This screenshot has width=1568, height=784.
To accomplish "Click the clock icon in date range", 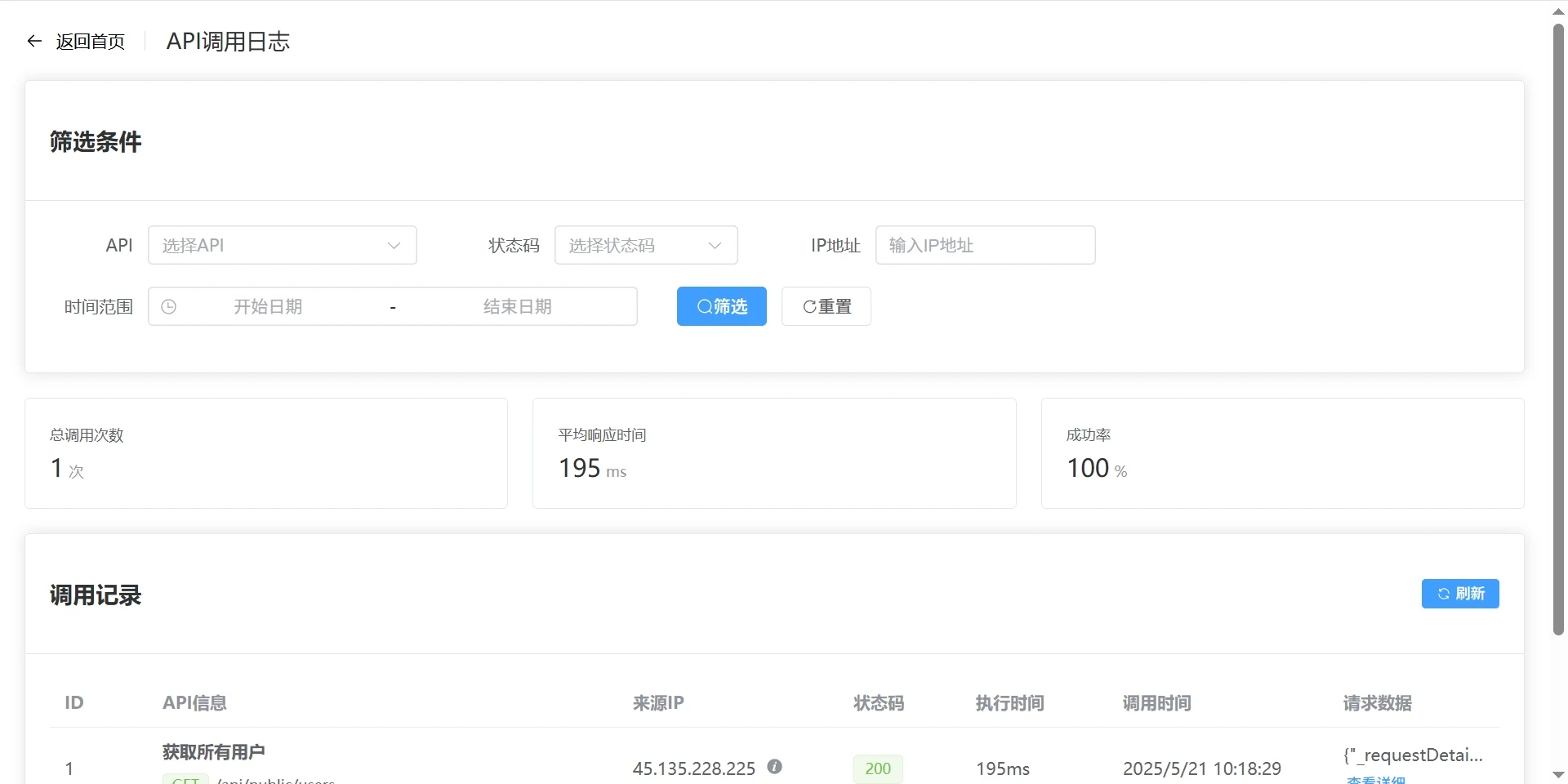I will pyautogui.click(x=169, y=306).
